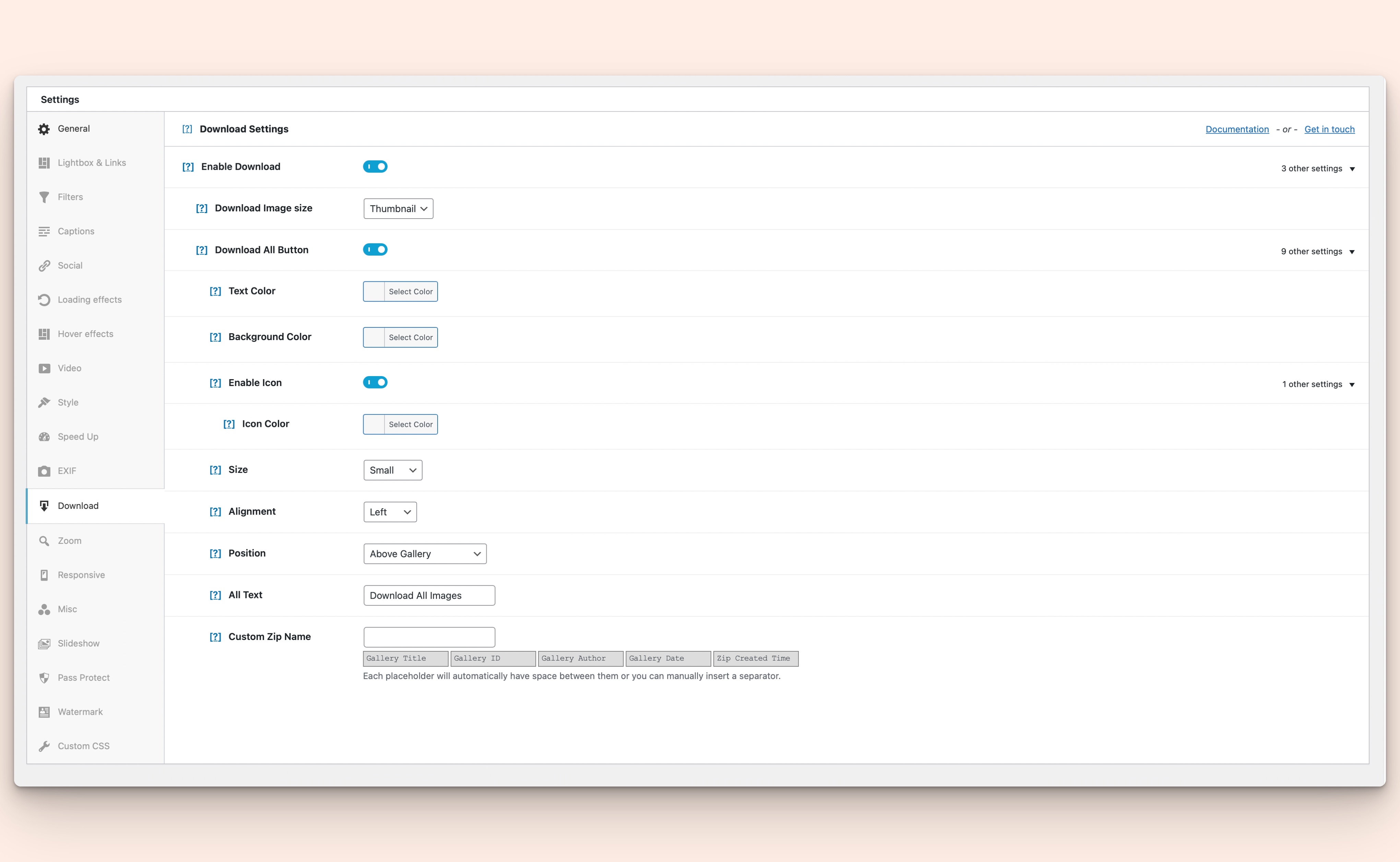Open help [?] next to Icon Color
This screenshot has width=1400, height=862.
click(229, 424)
